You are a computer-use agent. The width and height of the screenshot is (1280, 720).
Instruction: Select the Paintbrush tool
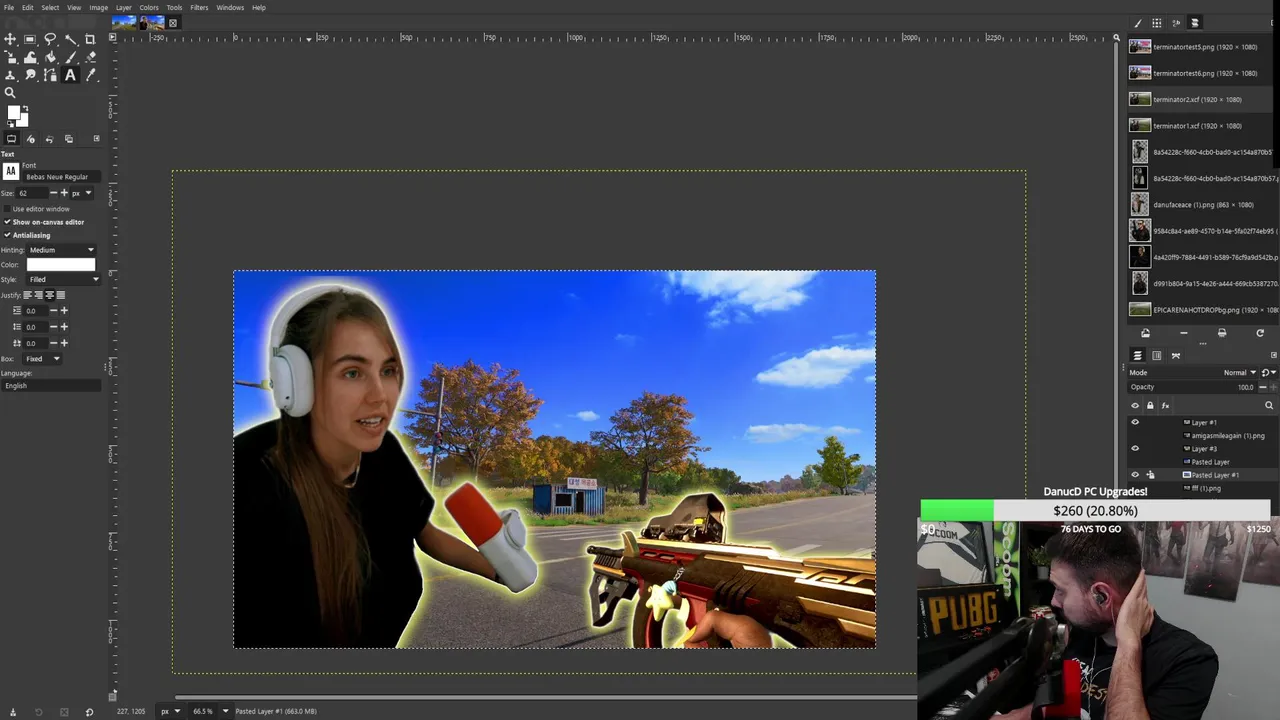coord(71,57)
